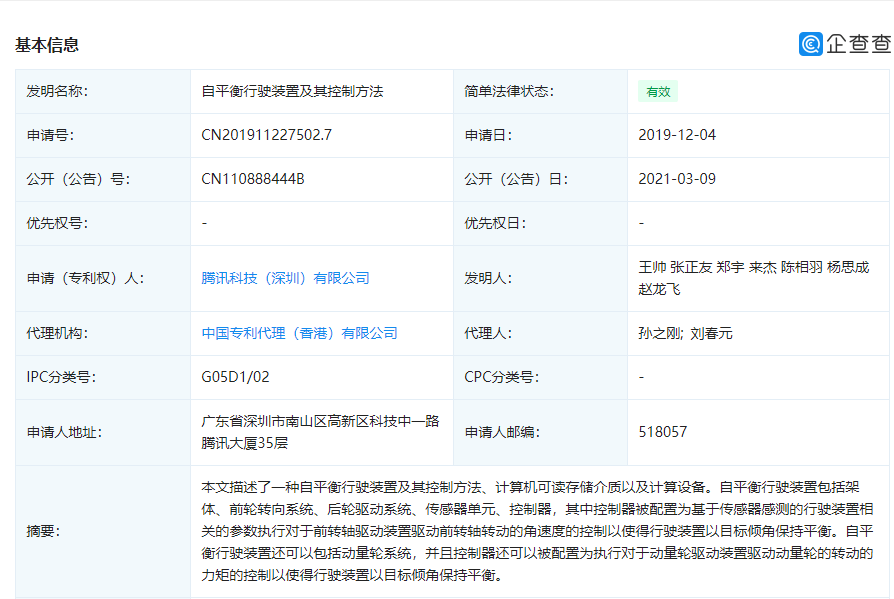Click the 发明名称 label cell
This screenshot has width=894, height=599.
103,91
